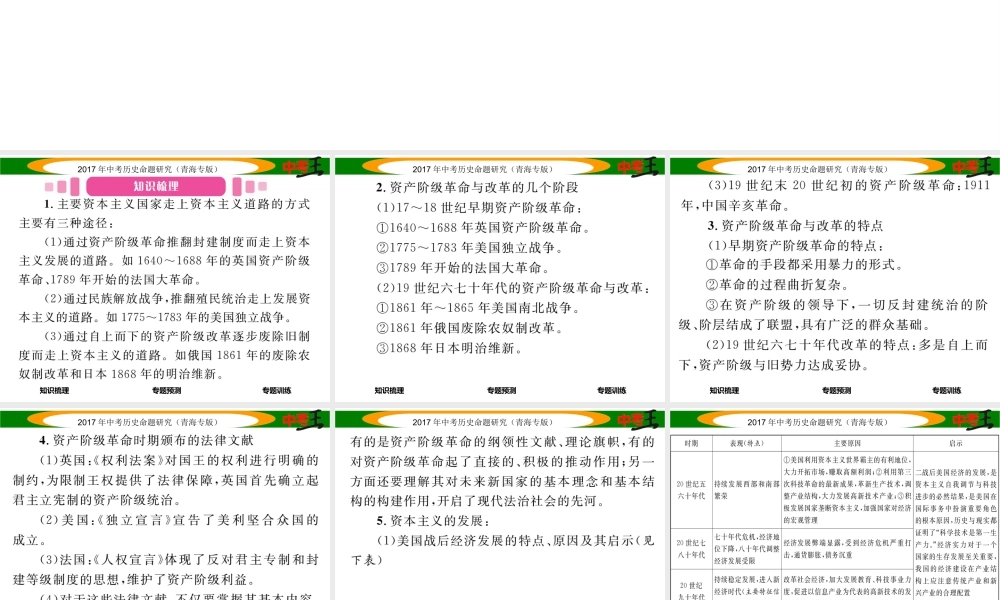Viewport: 1000px width, 600px height.
Task: Open 专题训练 link on the 几个阶段 slide
Action: [612, 390]
